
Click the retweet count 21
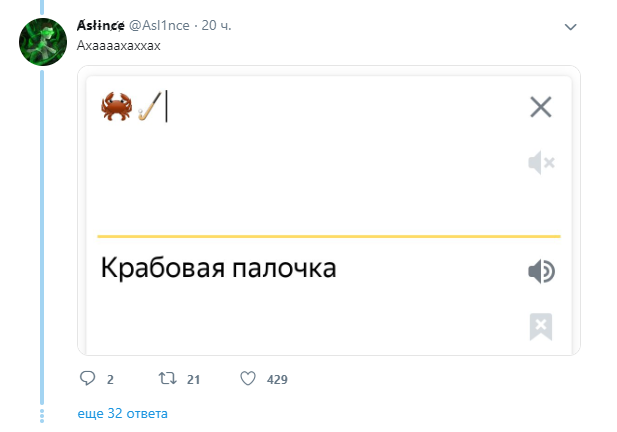[x=194, y=380]
